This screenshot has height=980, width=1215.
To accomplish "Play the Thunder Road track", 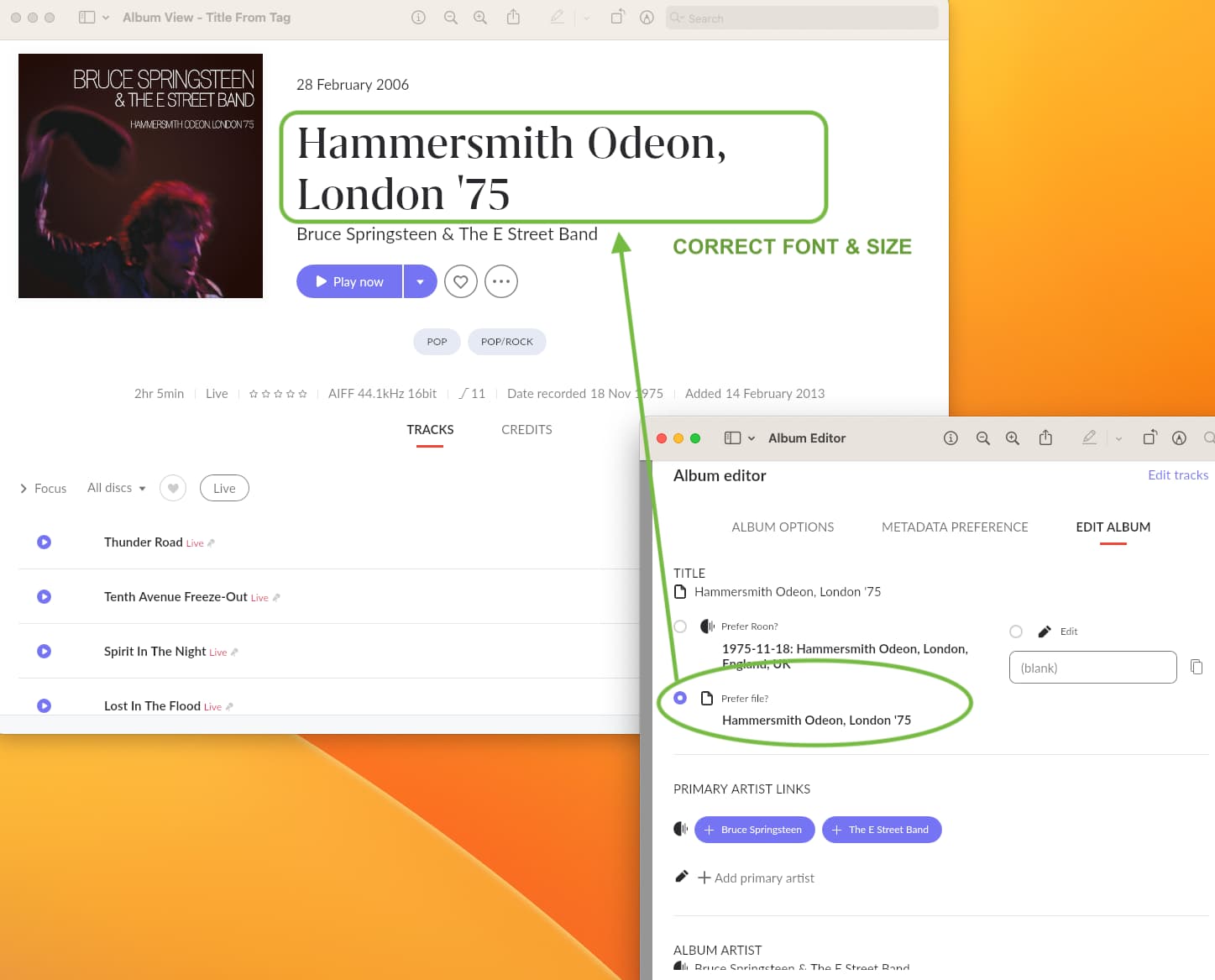I will (x=45, y=542).
